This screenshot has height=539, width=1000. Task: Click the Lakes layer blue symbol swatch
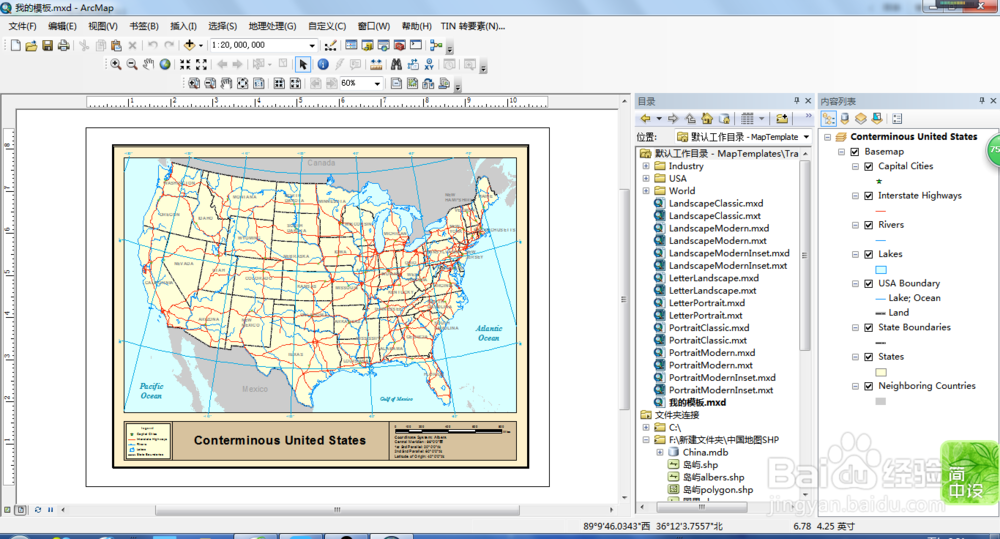coord(881,270)
